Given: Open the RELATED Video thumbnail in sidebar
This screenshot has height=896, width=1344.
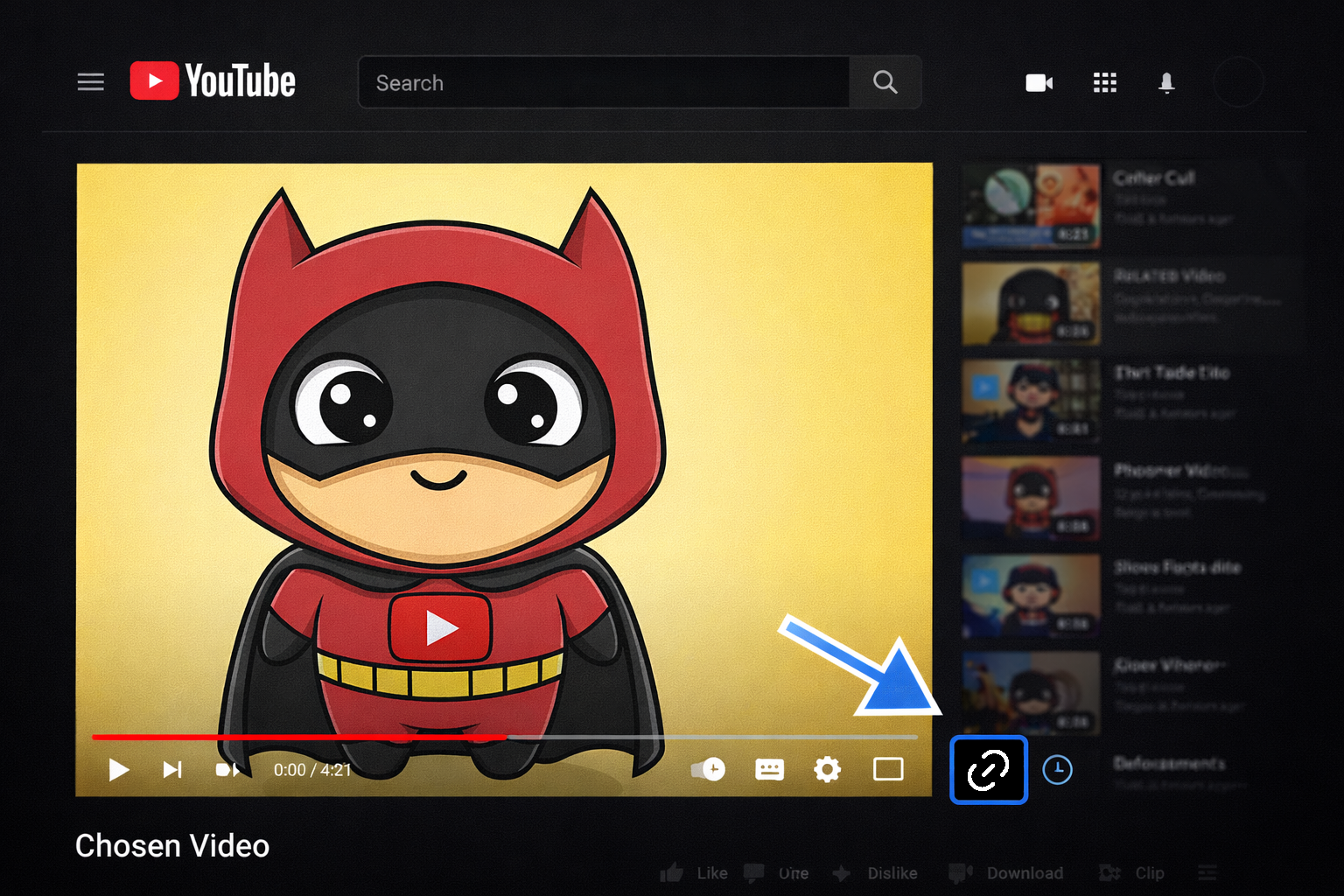Looking at the screenshot, I should click(1031, 304).
